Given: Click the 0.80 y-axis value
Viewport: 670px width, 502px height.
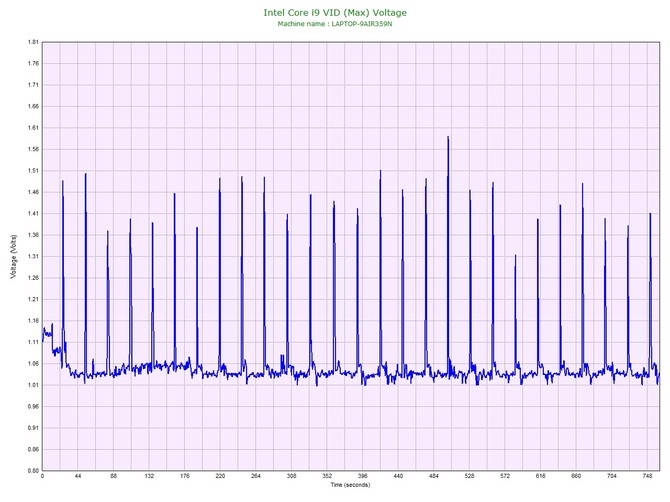Looking at the screenshot, I should click(33, 471).
